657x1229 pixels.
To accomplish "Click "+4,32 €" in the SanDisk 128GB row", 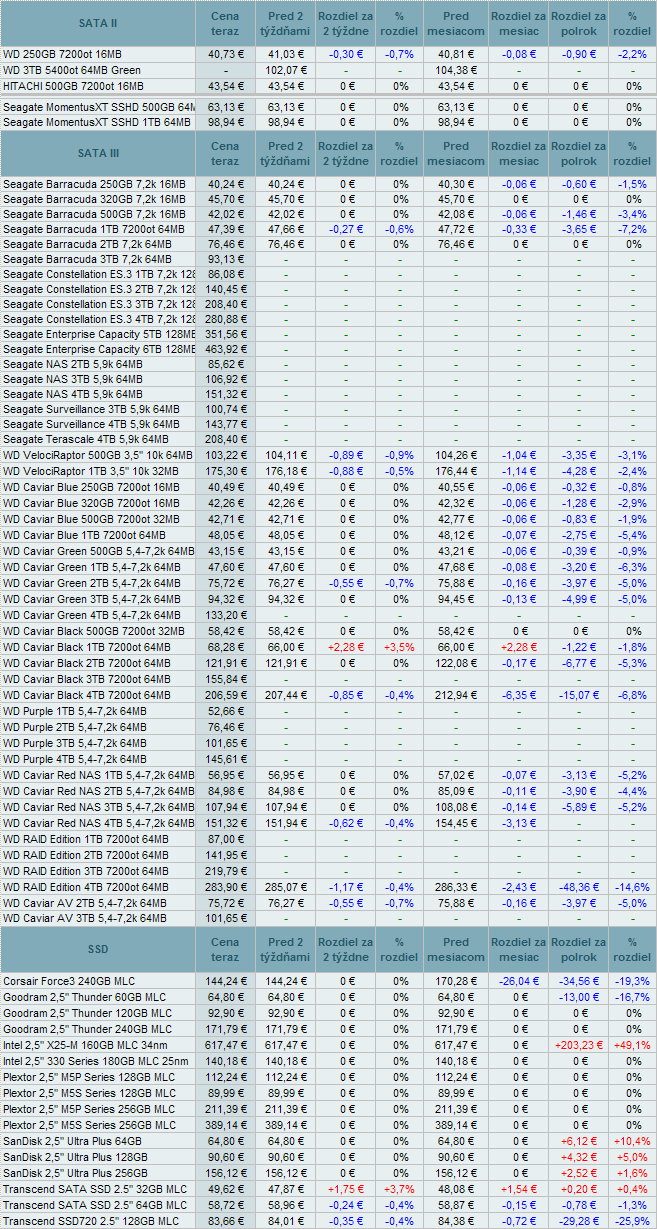I will click(579, 1157).
